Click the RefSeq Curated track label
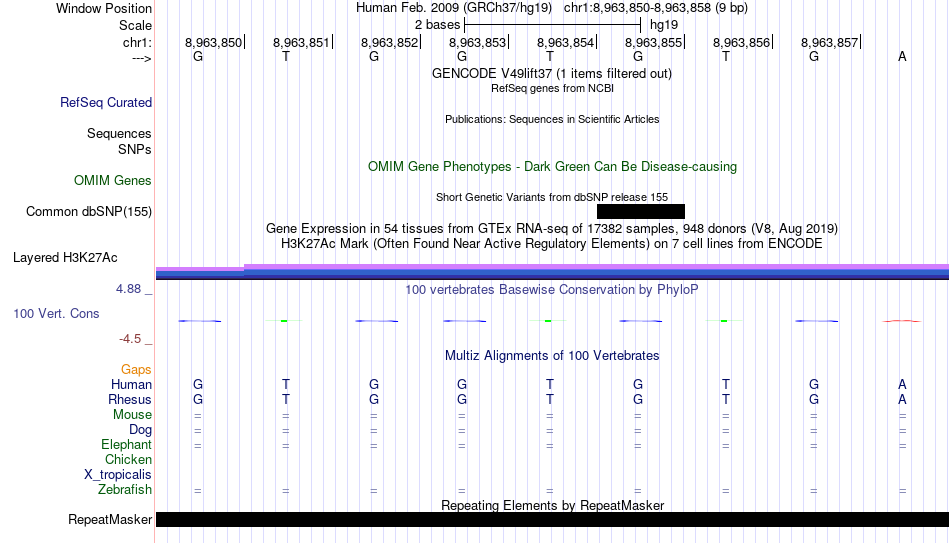 click(x=105, y=102)
